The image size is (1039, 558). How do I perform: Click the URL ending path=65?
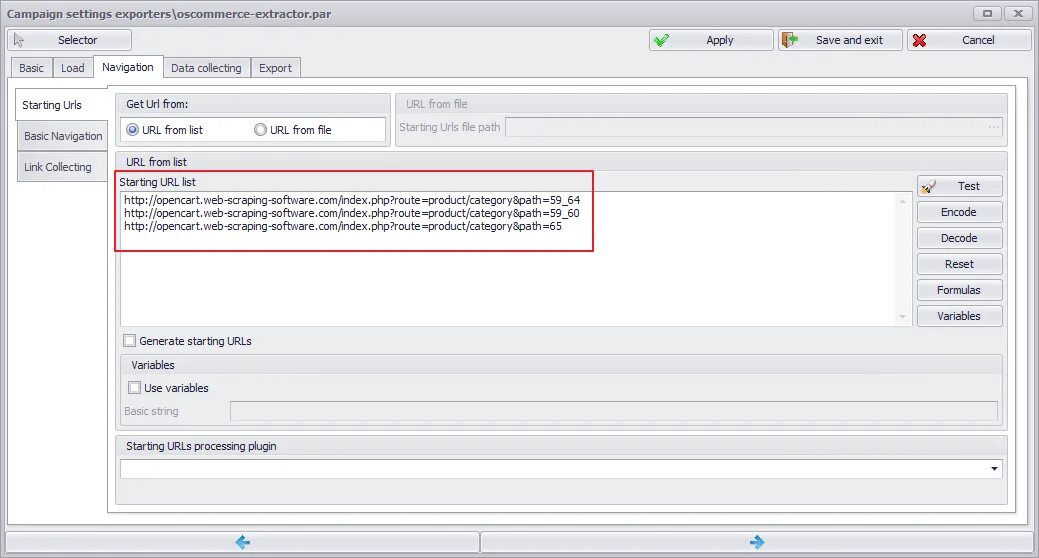click(x=343, y=226)
